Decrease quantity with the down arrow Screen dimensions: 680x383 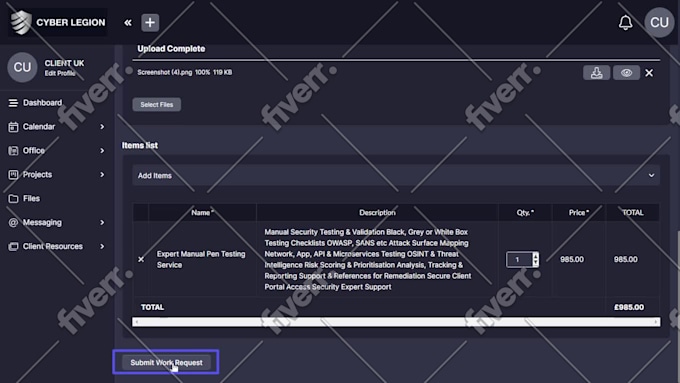click(x=536, y=263)
